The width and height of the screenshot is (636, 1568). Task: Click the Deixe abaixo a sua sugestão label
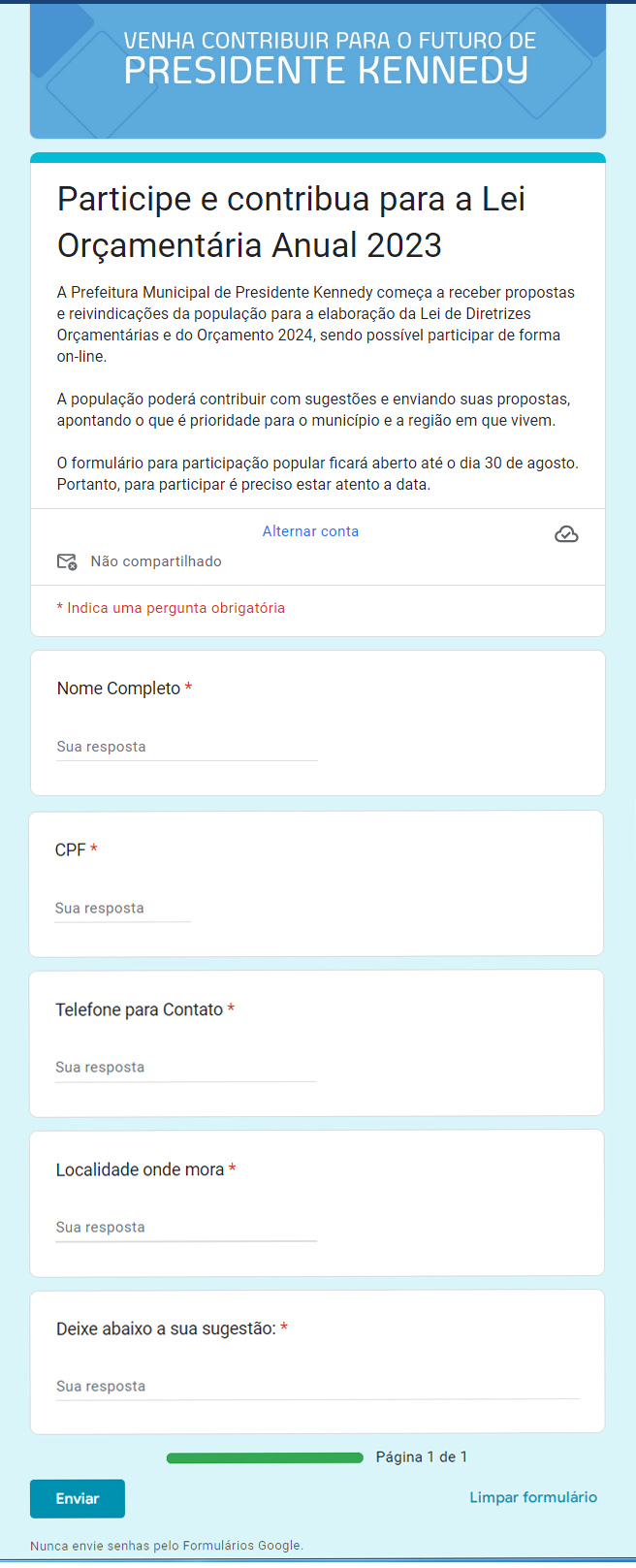pyautogui.click(x=166, y=1328)
